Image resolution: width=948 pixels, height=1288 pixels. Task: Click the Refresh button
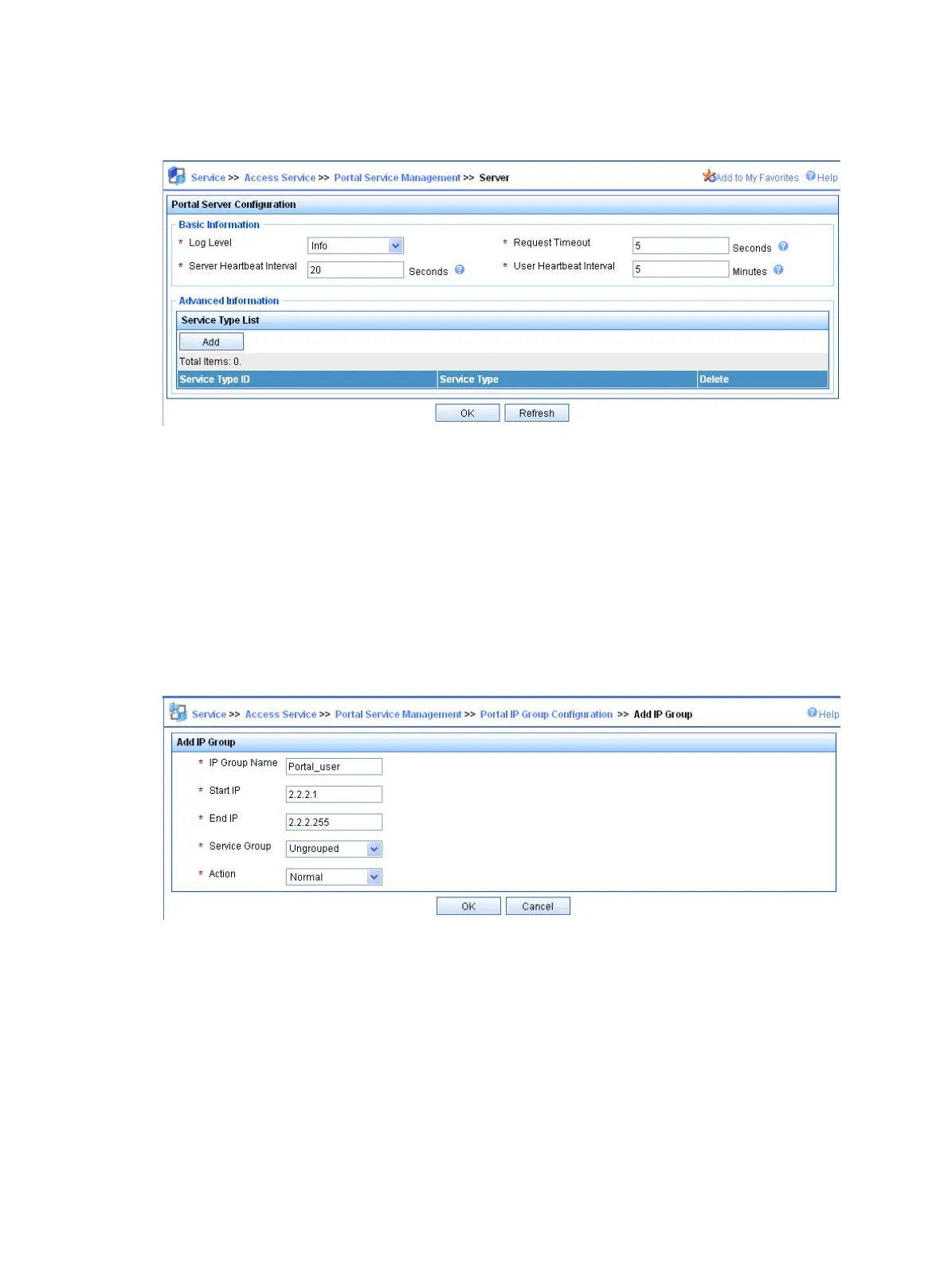point(537,413)
